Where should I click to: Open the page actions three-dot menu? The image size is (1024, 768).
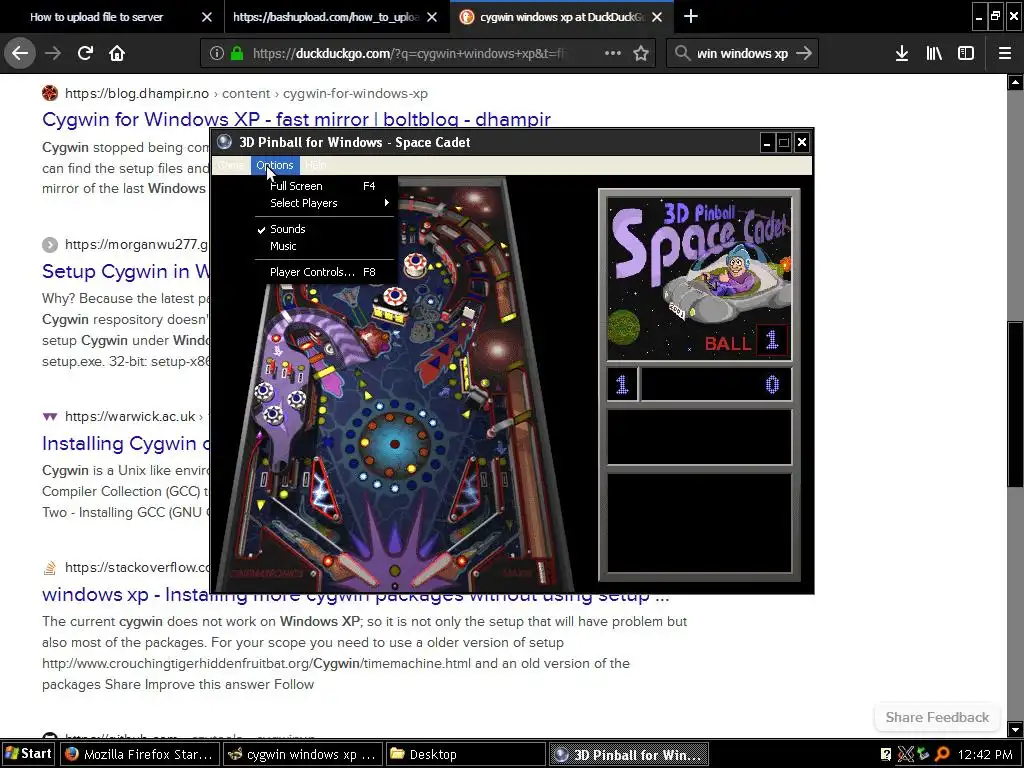coord(613,53)
